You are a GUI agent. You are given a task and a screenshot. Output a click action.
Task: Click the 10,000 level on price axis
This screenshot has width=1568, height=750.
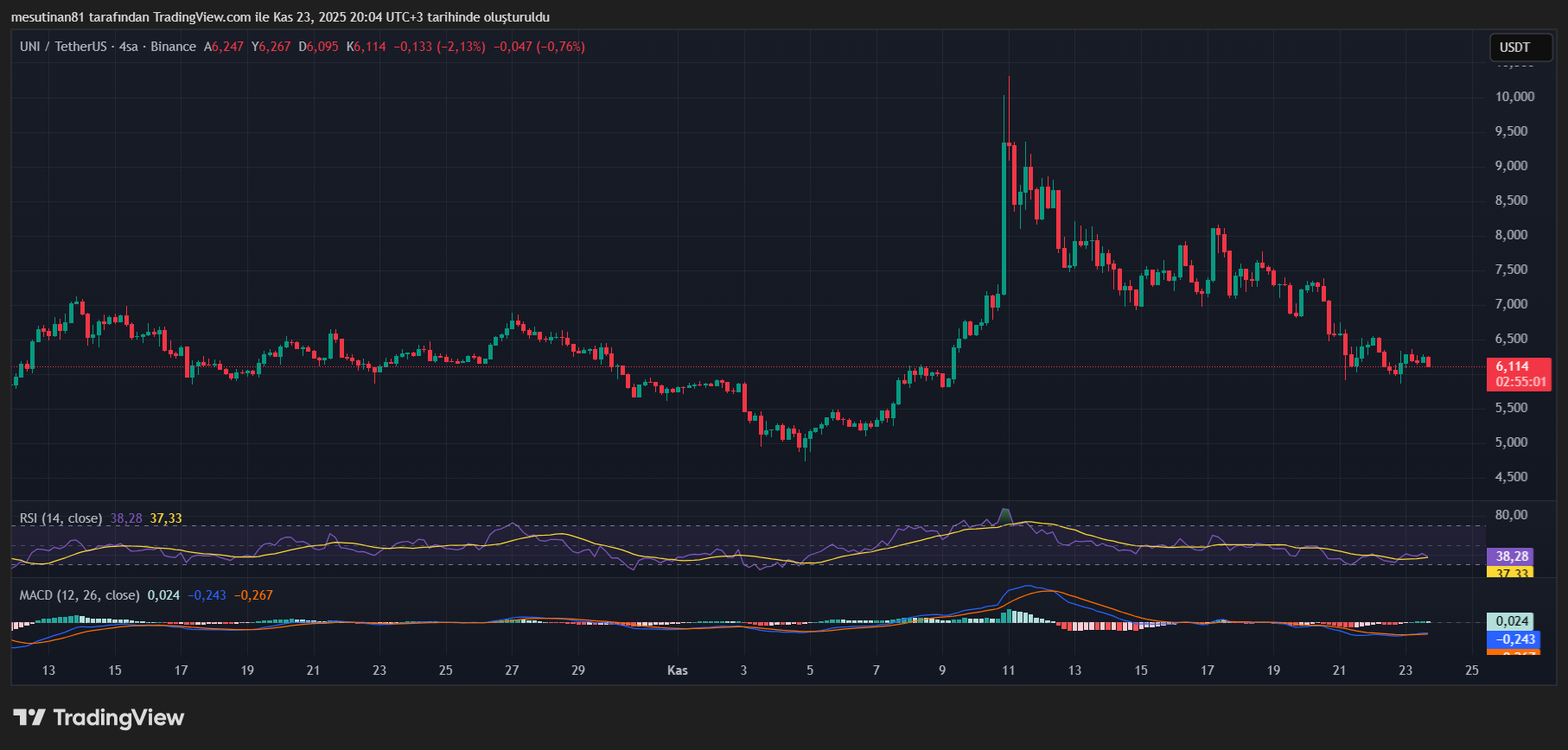(x=1514, y=97)
